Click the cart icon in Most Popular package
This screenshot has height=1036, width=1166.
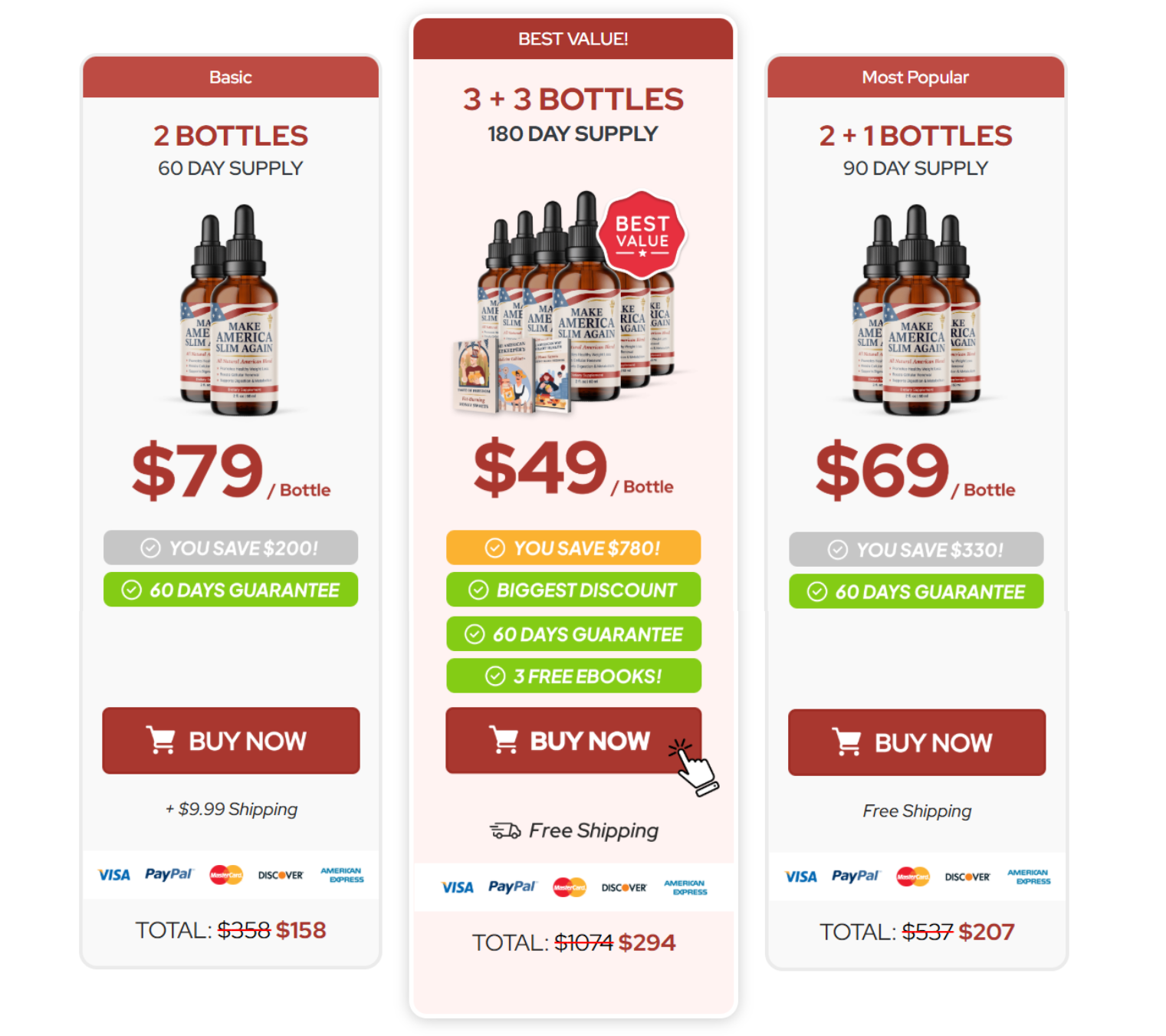click(847, 742)
